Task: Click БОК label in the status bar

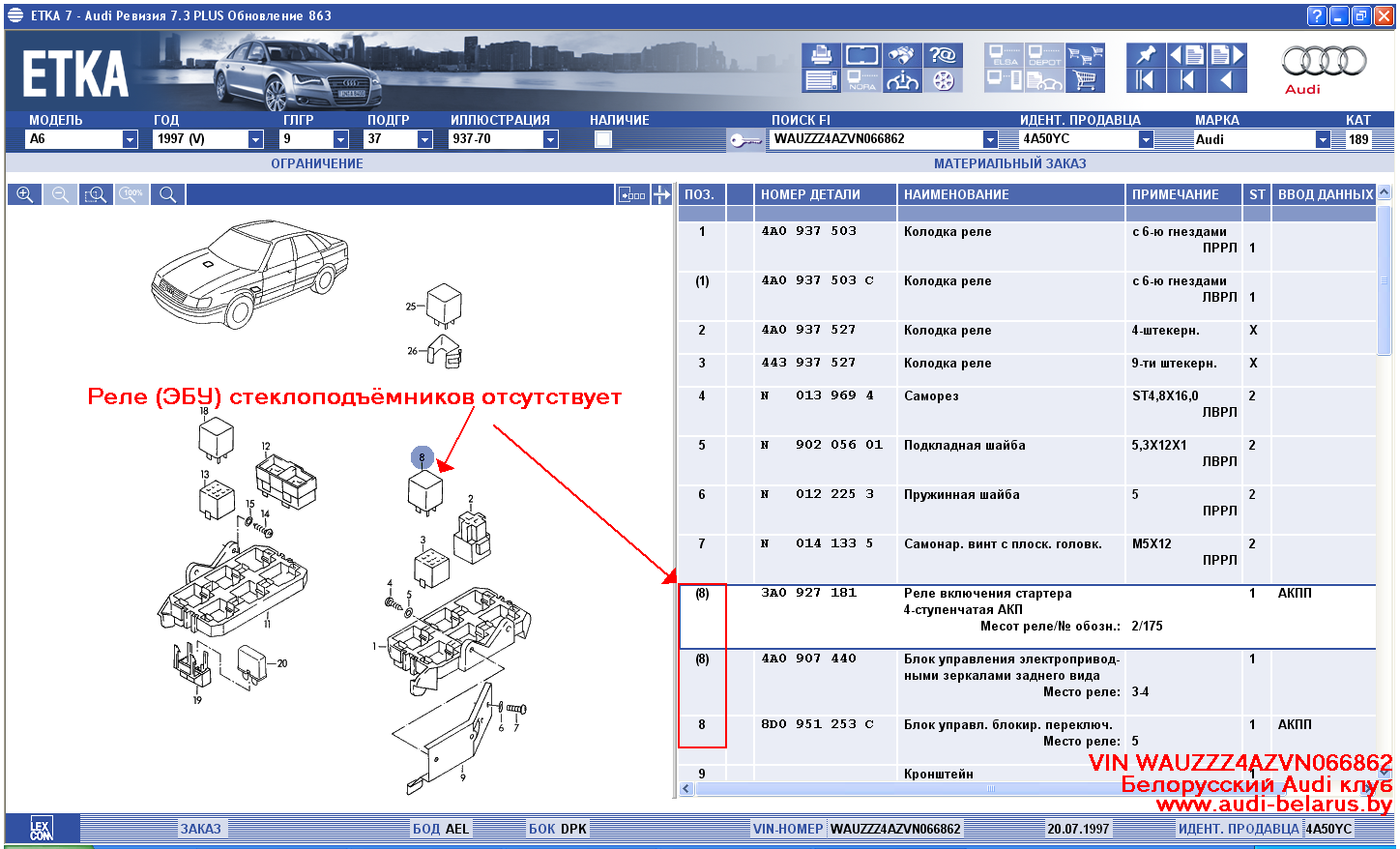Action: [542, 829]
